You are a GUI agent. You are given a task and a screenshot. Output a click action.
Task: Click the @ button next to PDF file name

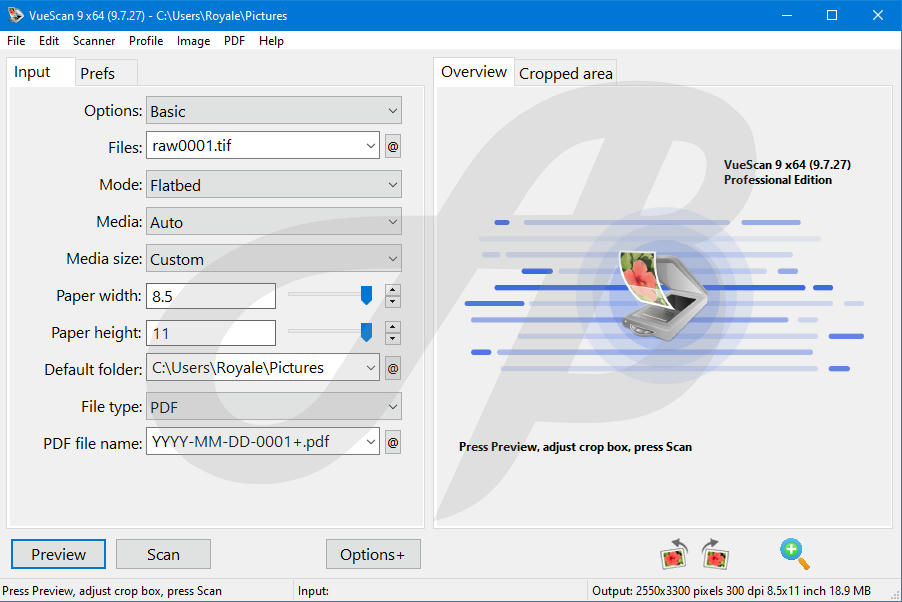pyautogui.click(x=393, y=442)
